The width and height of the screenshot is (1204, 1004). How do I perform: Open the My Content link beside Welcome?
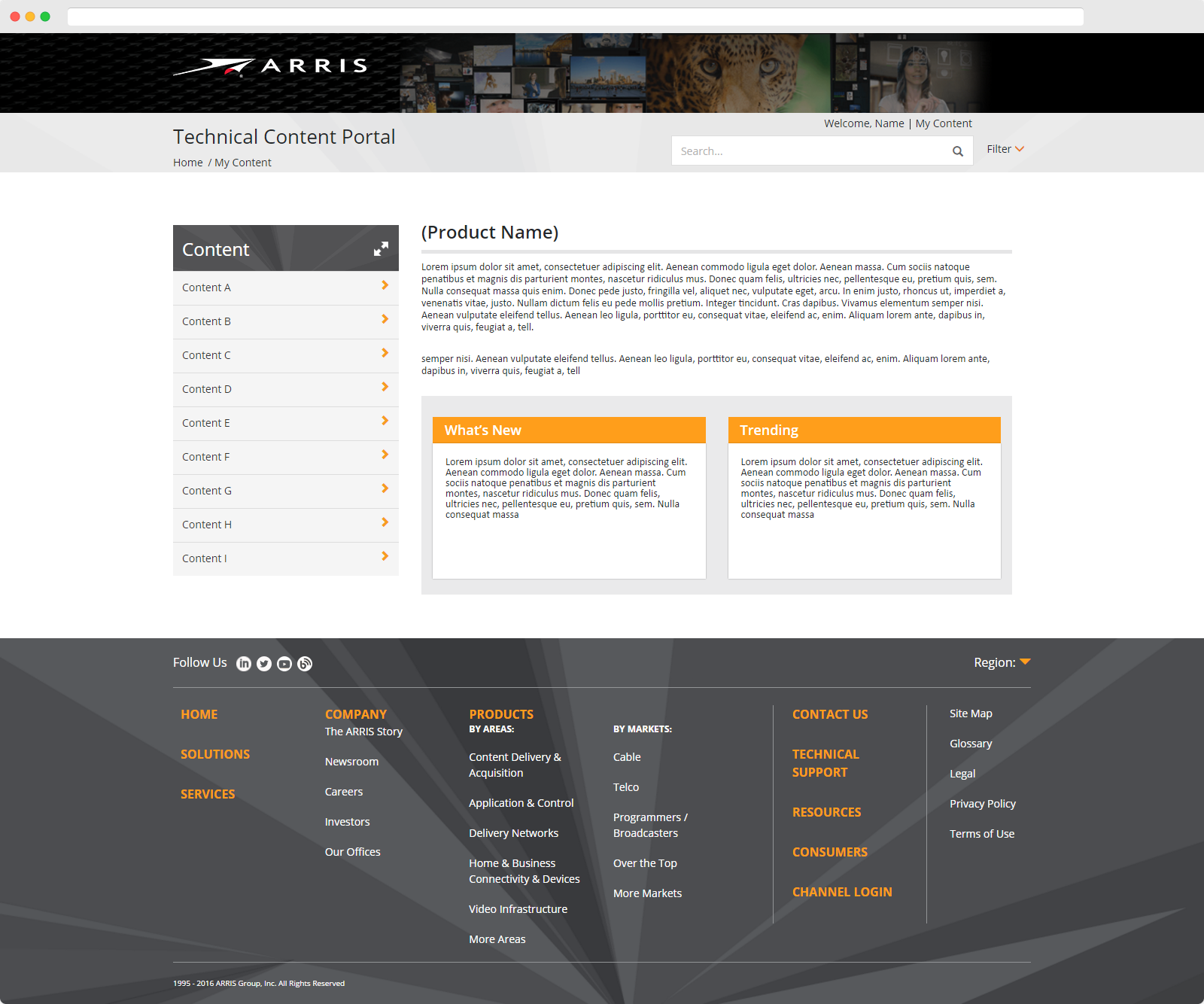click(944, 123)
